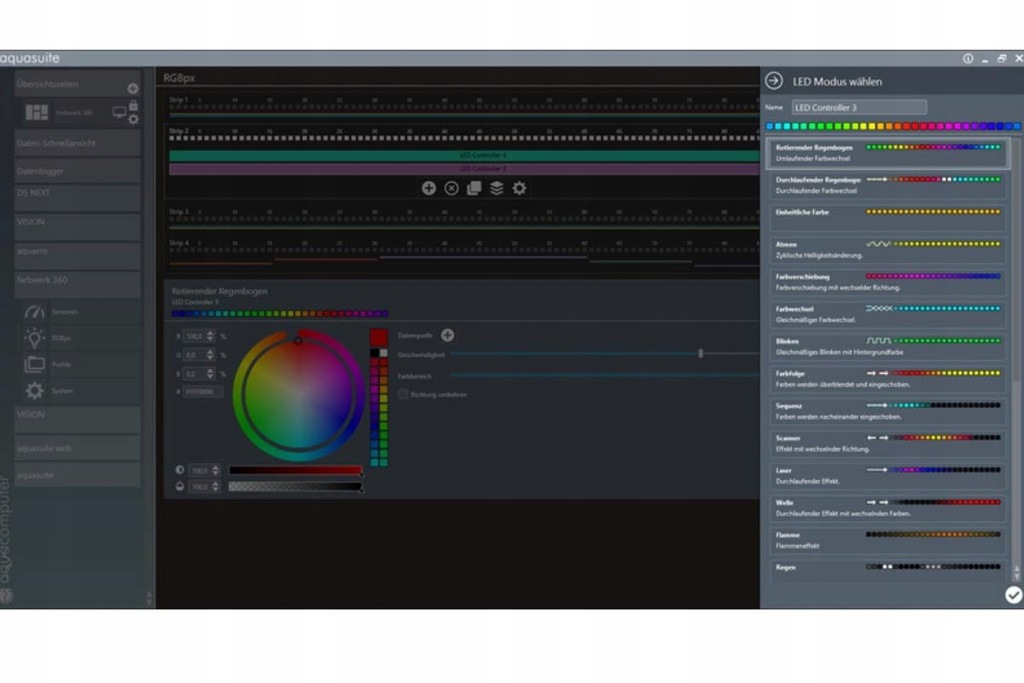The height and width of the screenshot is (683, 1024).
Task: Choose the Atmen LED mode
Action: [888, 249]
